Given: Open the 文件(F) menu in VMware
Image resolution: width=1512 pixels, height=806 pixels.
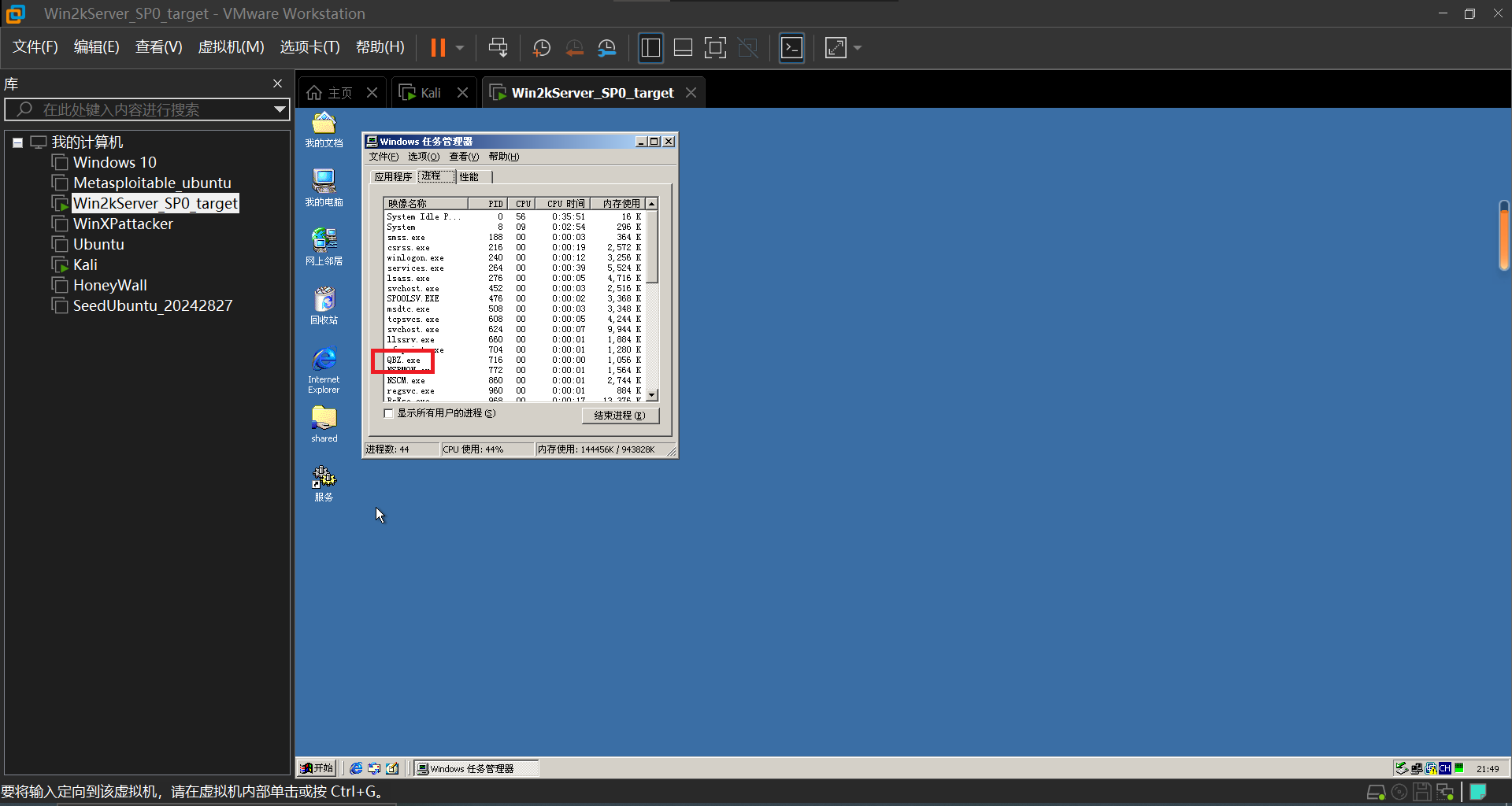Looking at the screenshot, I should (x=35, y=47).
